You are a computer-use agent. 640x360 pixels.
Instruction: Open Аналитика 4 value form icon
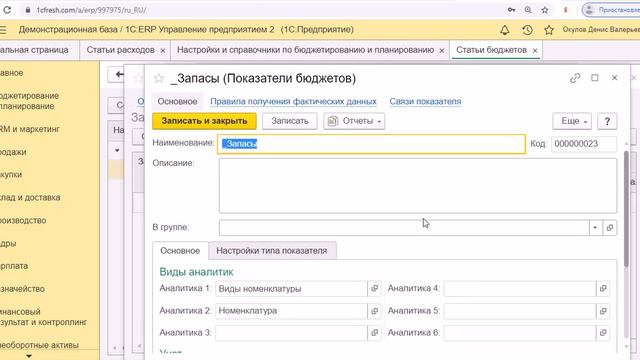point(603,289)
